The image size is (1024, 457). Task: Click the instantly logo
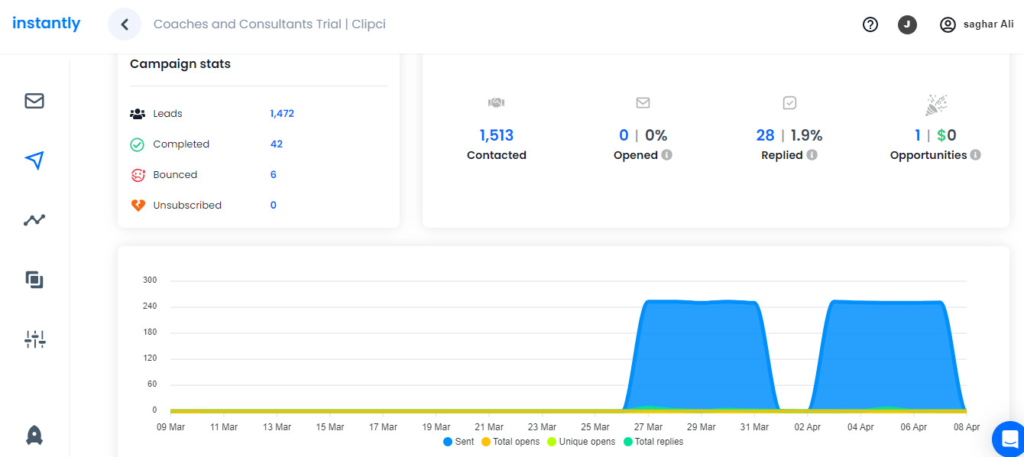pyautogui.click(x=46, y=24)
